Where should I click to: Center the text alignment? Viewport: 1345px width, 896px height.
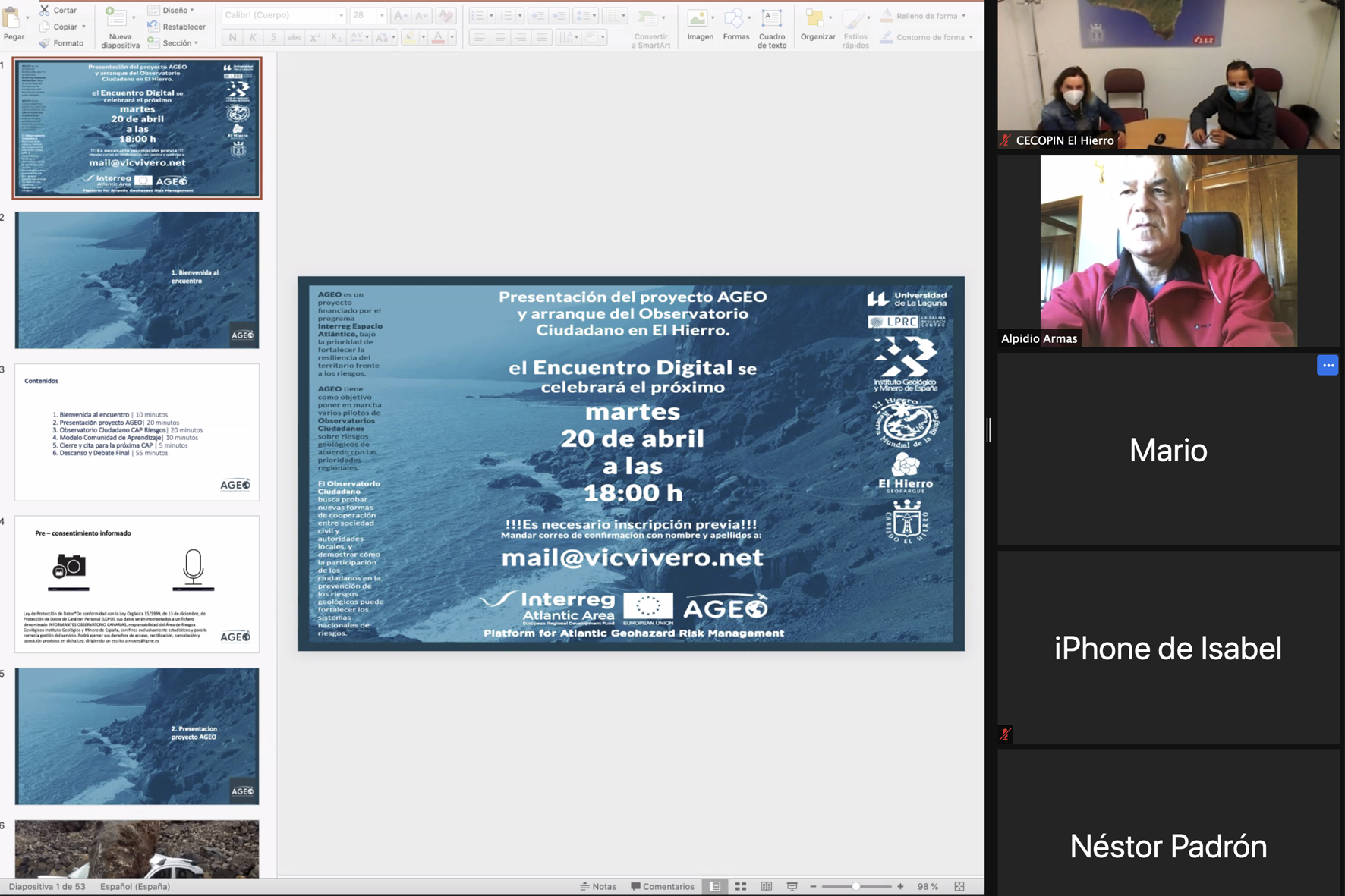(x=499, y=37)
